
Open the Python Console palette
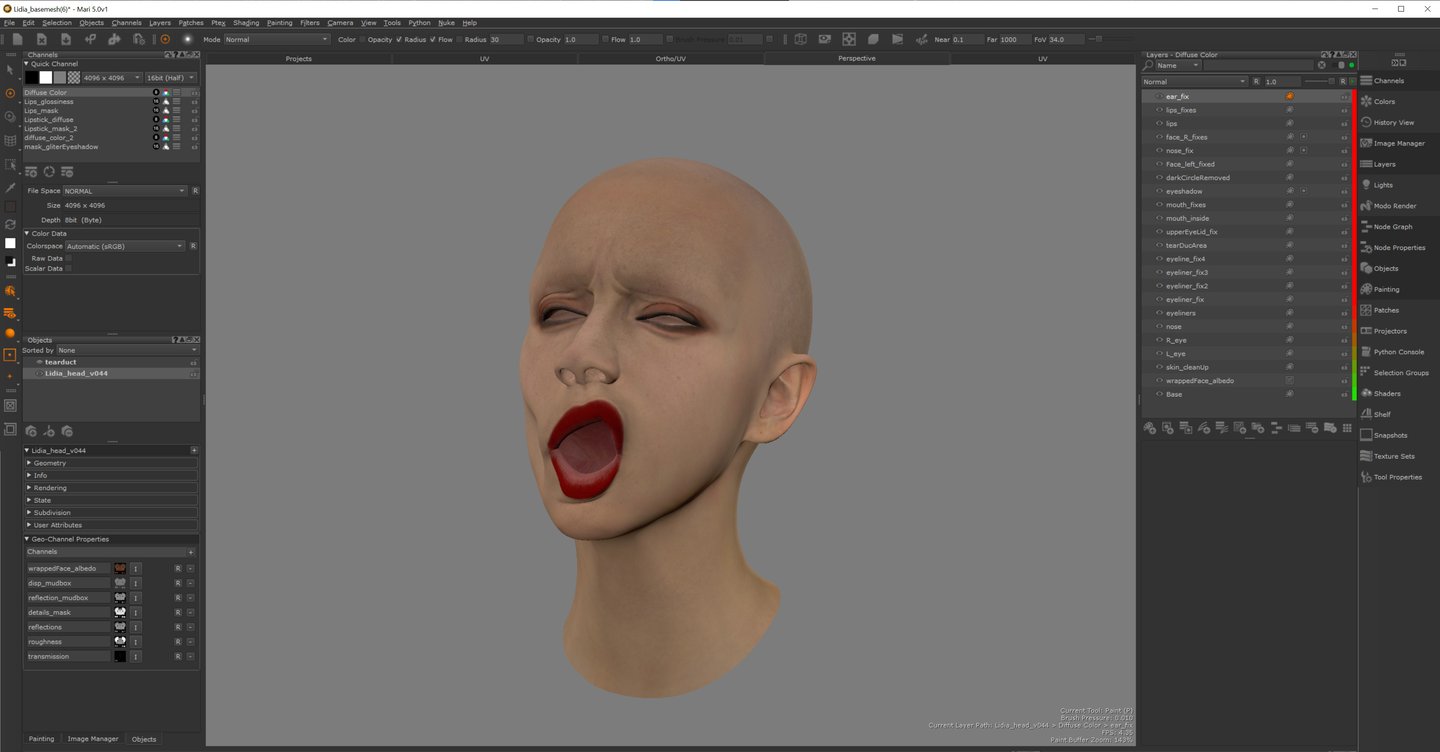pos(1398,352)
